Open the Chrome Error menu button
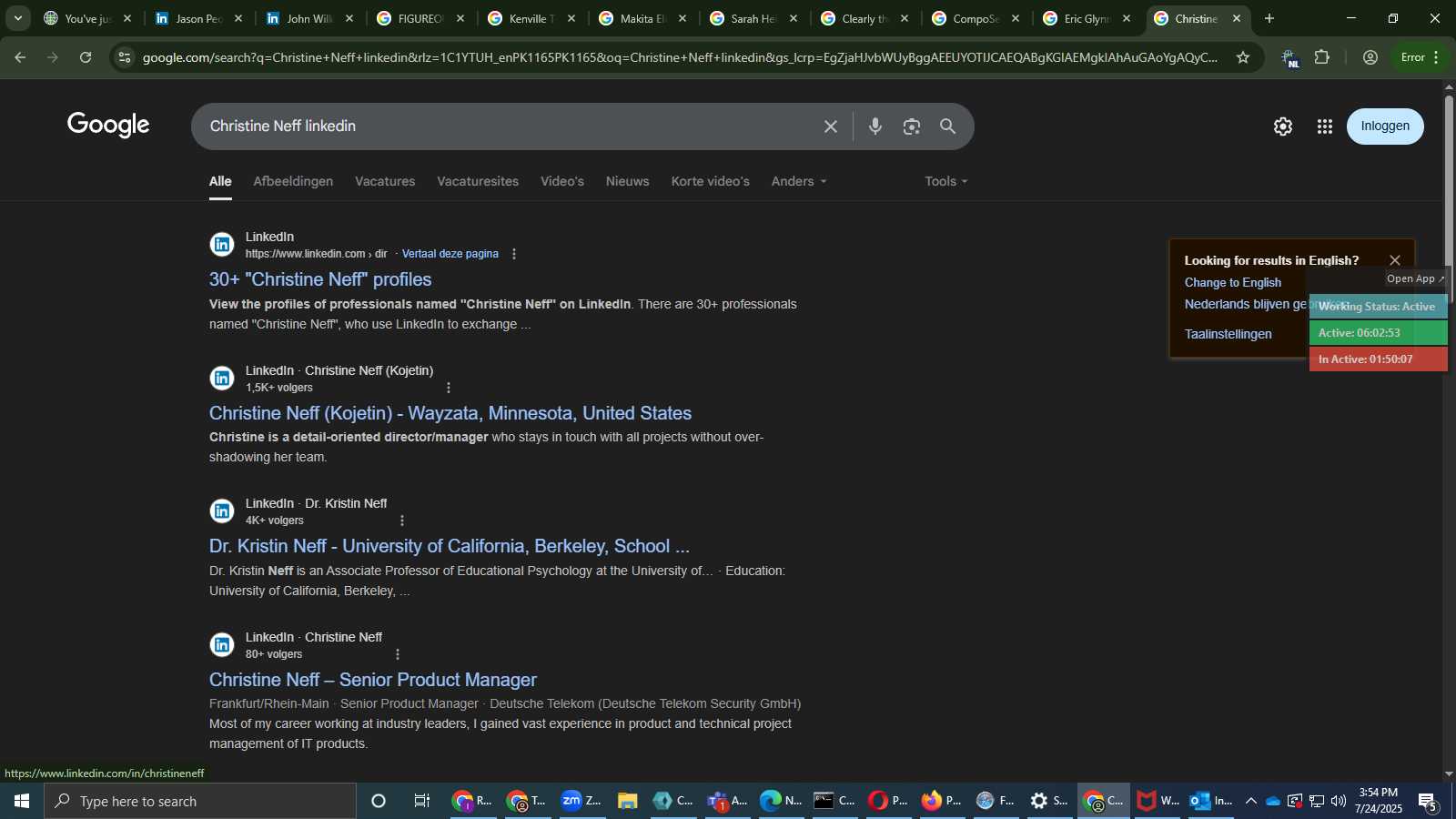The image size is (1456, 819). [1420, 57]
